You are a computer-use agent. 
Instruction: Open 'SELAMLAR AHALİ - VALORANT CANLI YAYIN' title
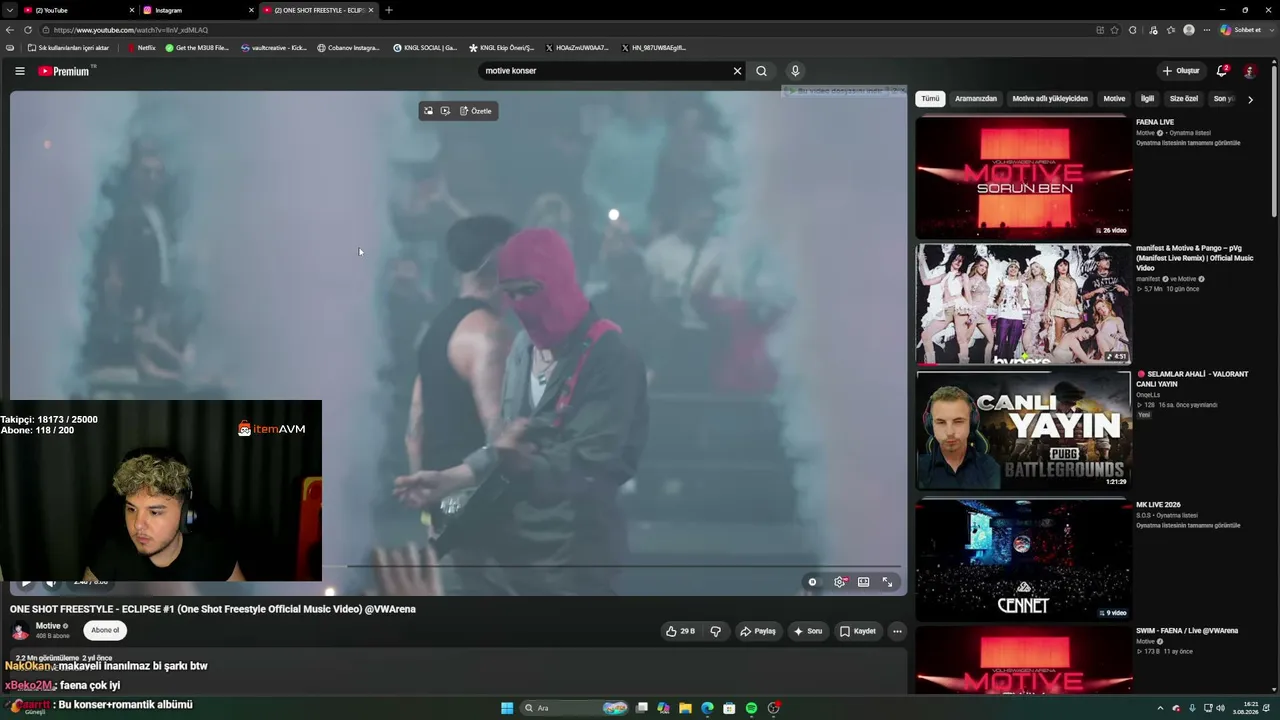click(1192, 379)
